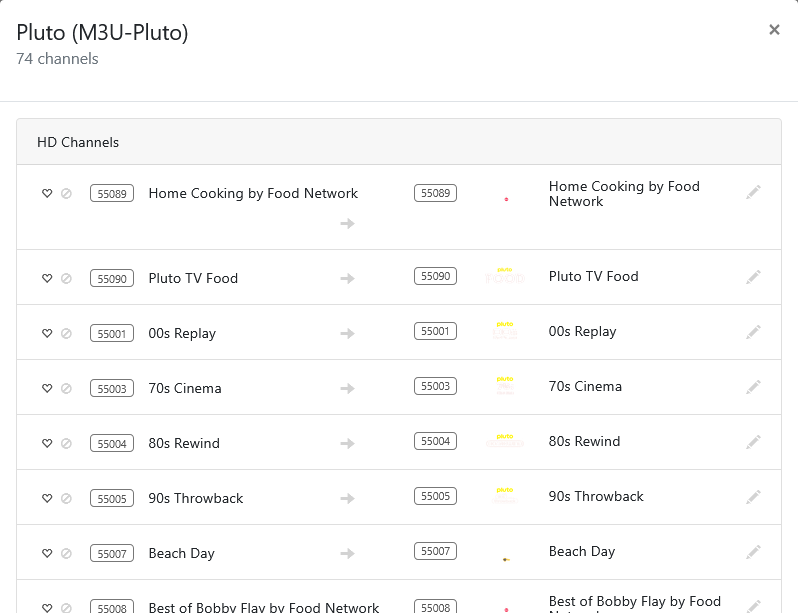
Task: Select source name 80s Rewind
Action: pos(184,443)
